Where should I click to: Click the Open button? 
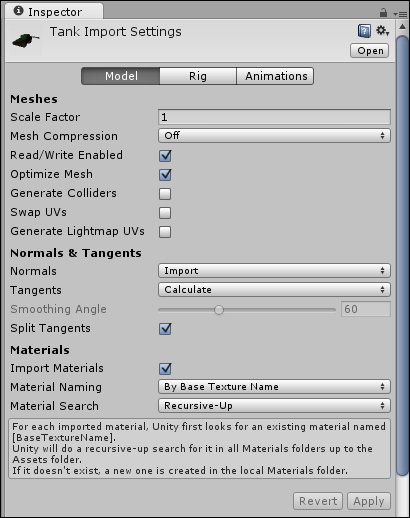[x=370, y=51]
